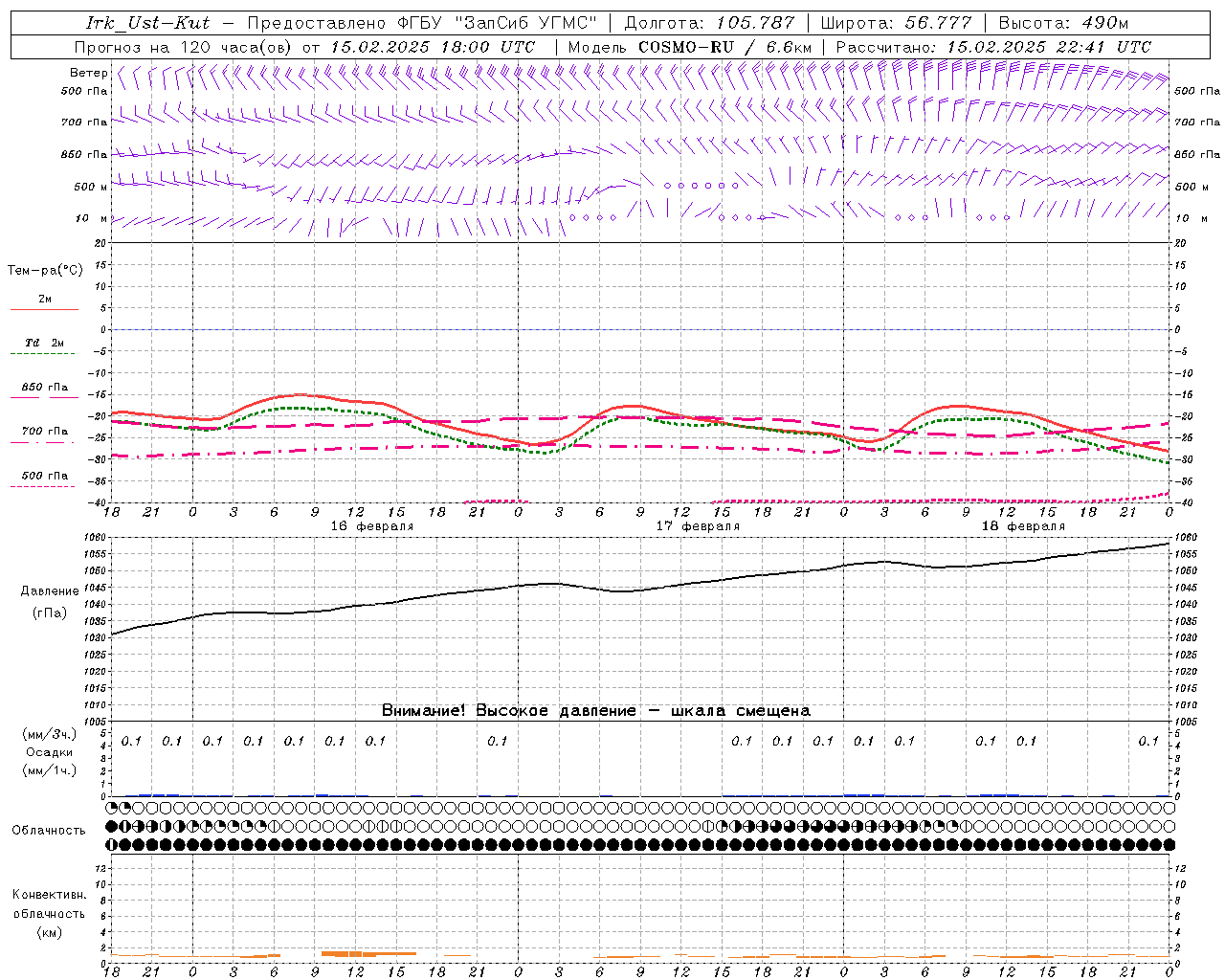Select the 16 февраля date label

(372, 526)
